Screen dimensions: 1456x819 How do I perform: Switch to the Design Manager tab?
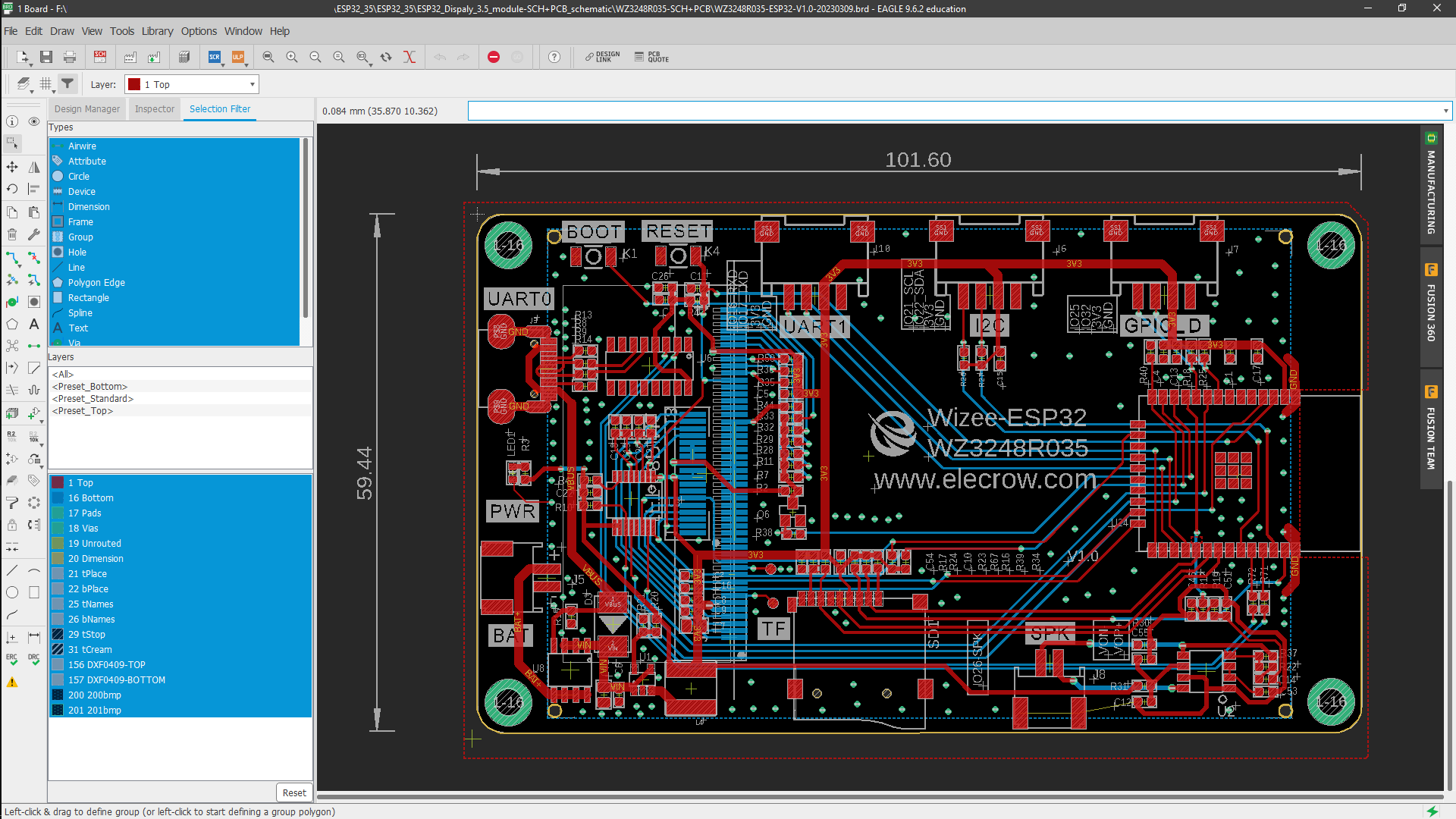click(87, 109)
